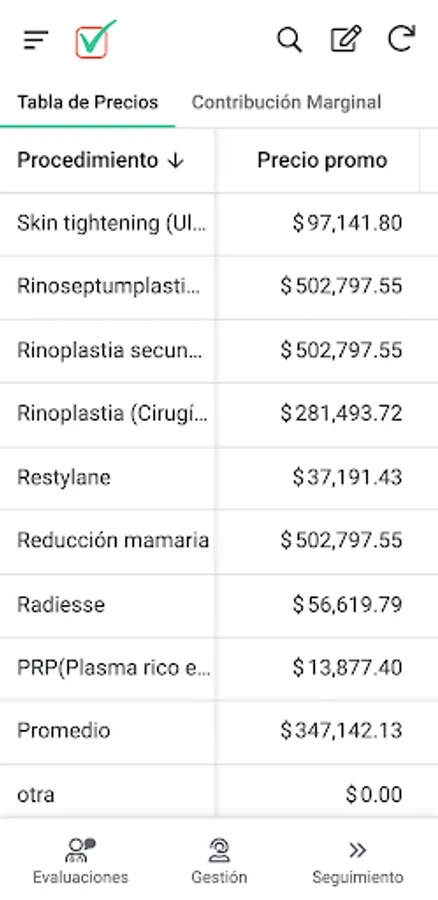Toggle sort arrow on Procedimiento column
Image resolution: width=438 pixels, height=900 pixels.
click(176, 161)
